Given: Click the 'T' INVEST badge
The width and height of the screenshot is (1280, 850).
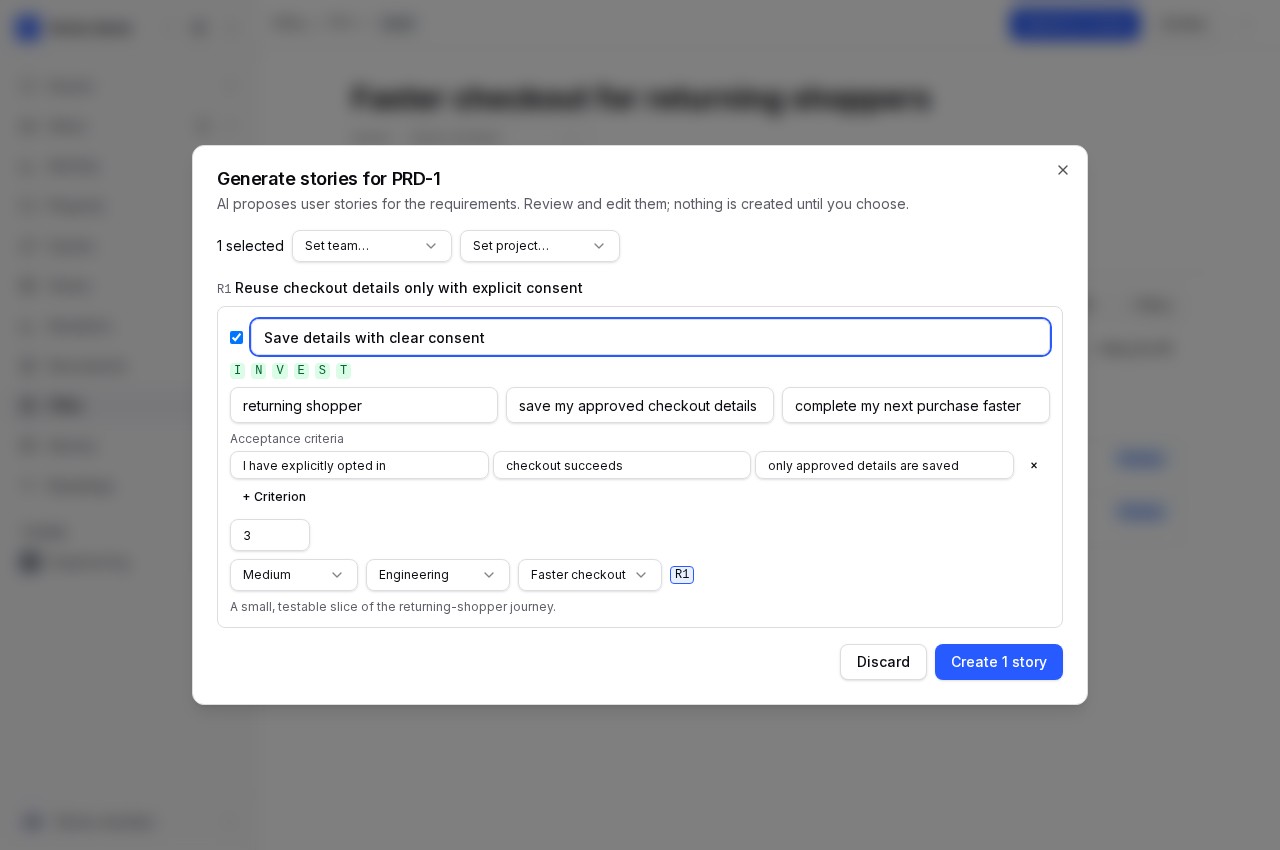Looking at the screenshot, I should (x=343, y=371).
